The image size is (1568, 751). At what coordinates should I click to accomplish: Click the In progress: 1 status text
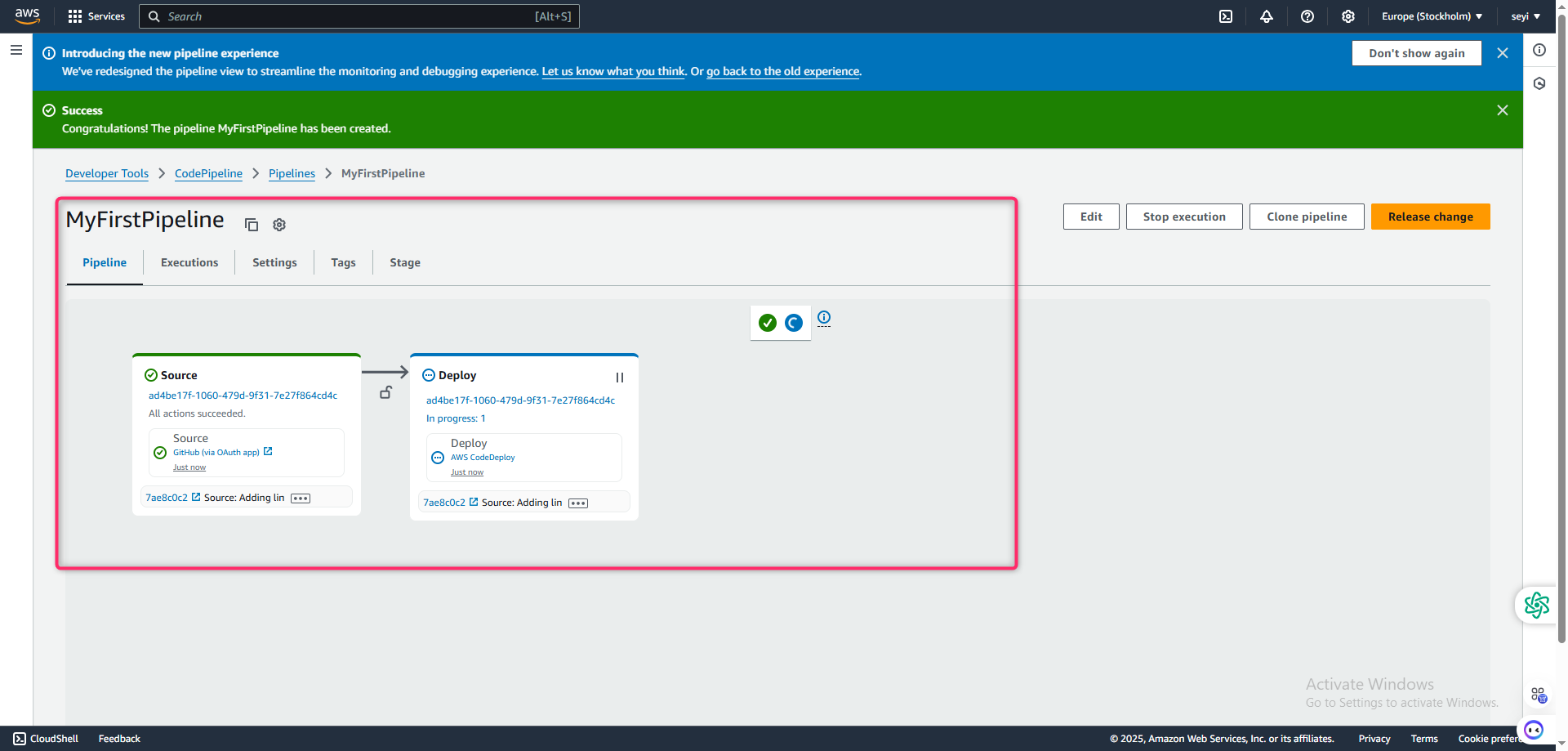[x=456, y=418]
